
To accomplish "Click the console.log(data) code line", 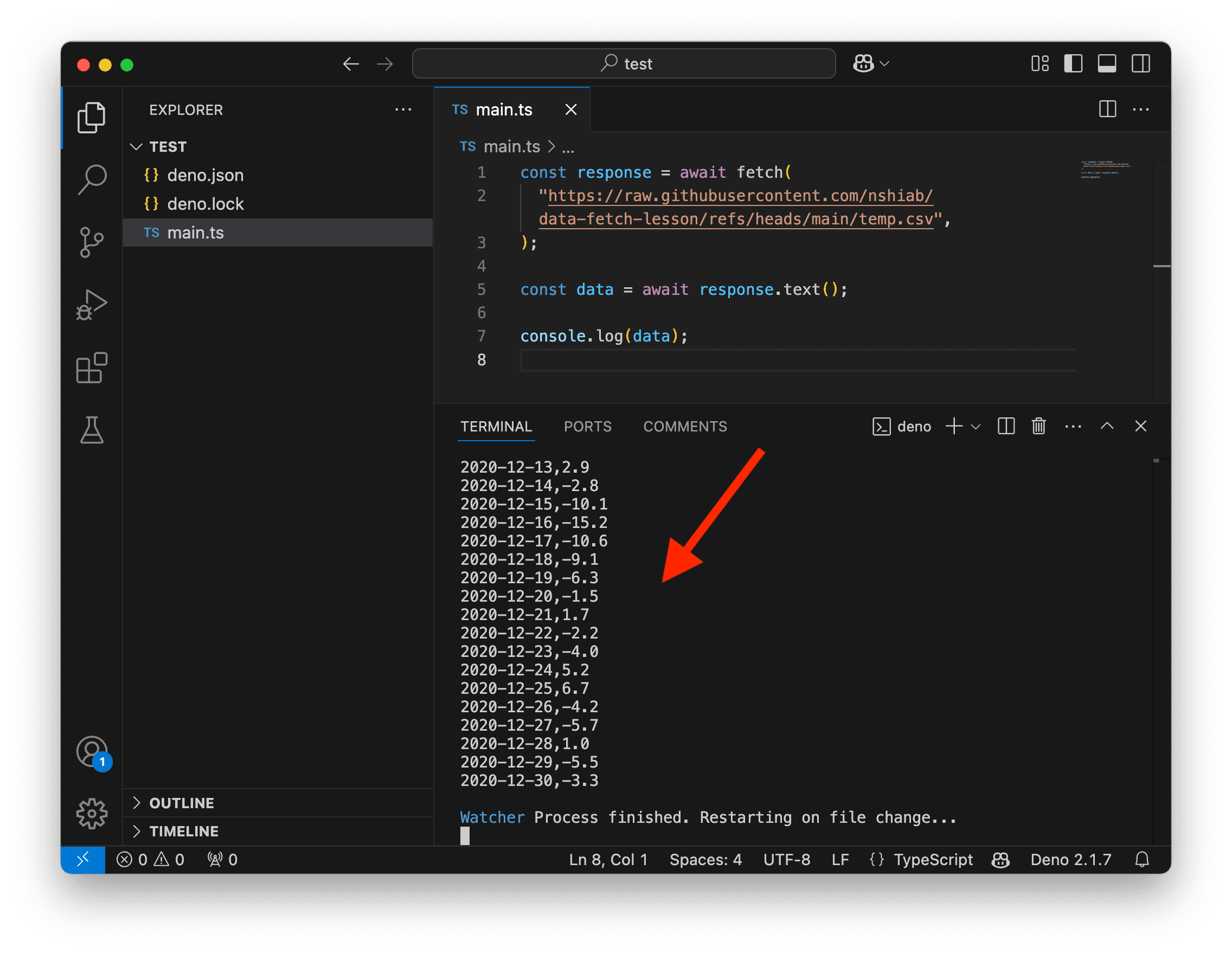I will pos(604,336).
